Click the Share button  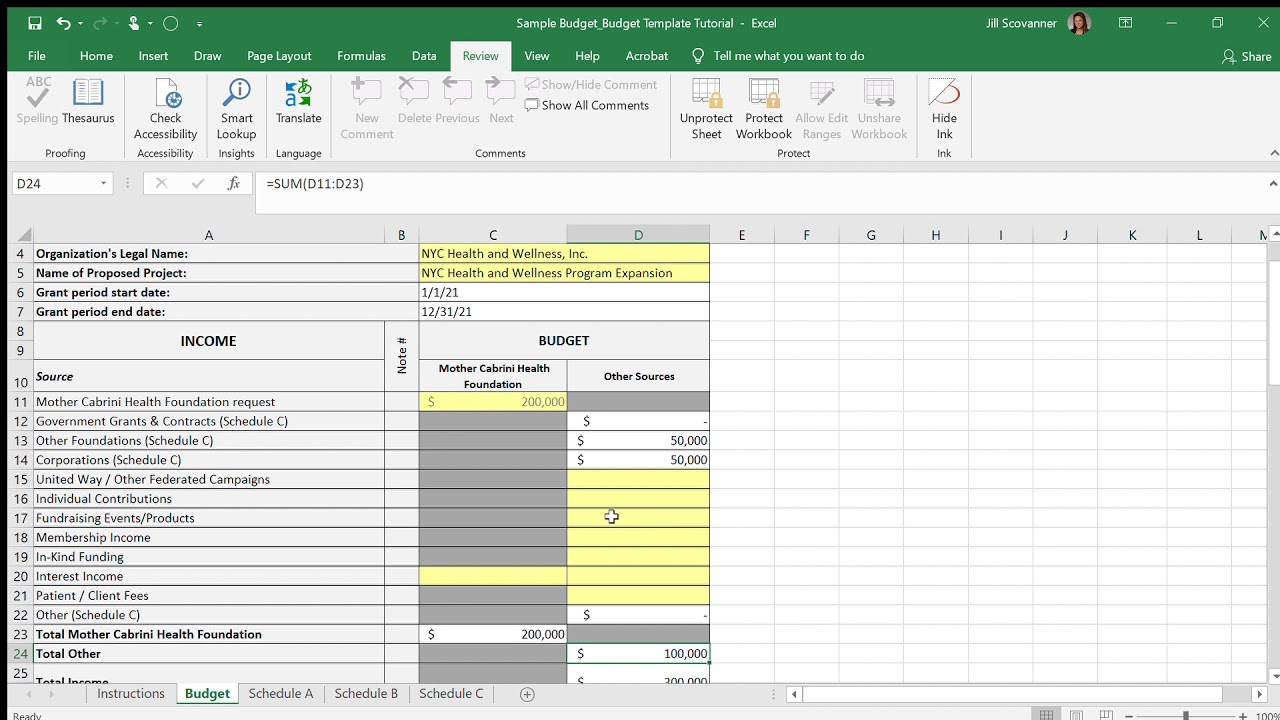pos(1246,57)
